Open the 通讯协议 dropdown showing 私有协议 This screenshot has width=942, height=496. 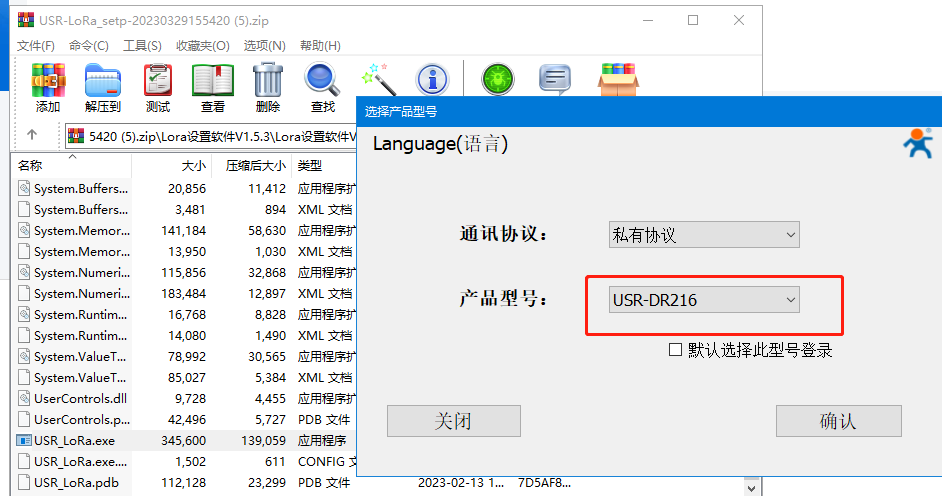pos(704,235)
